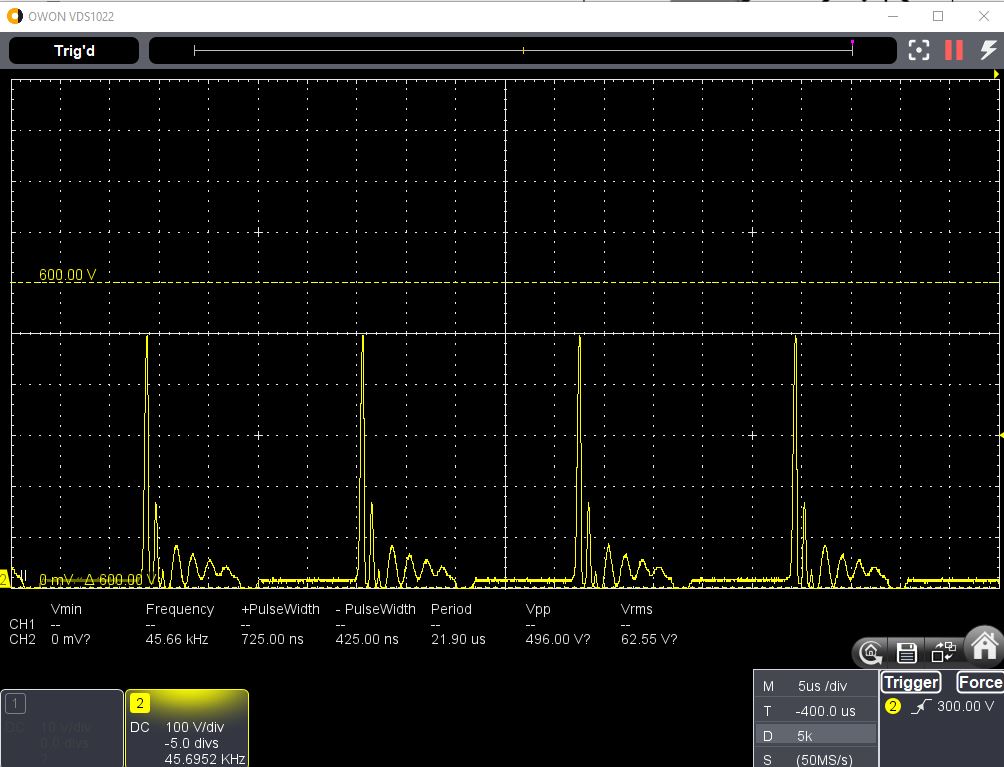The height and width of the screenshot is (767, 1004).
Task: Click the CH2 measurement row label
Action: click(22, 639)
